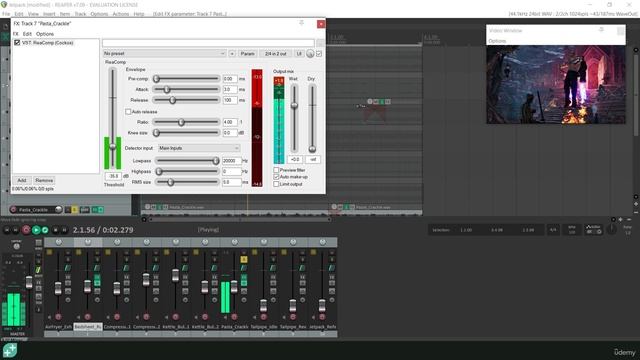Click the Wet output slider
This screenshot has height=360, width=640.
point(294,118)
